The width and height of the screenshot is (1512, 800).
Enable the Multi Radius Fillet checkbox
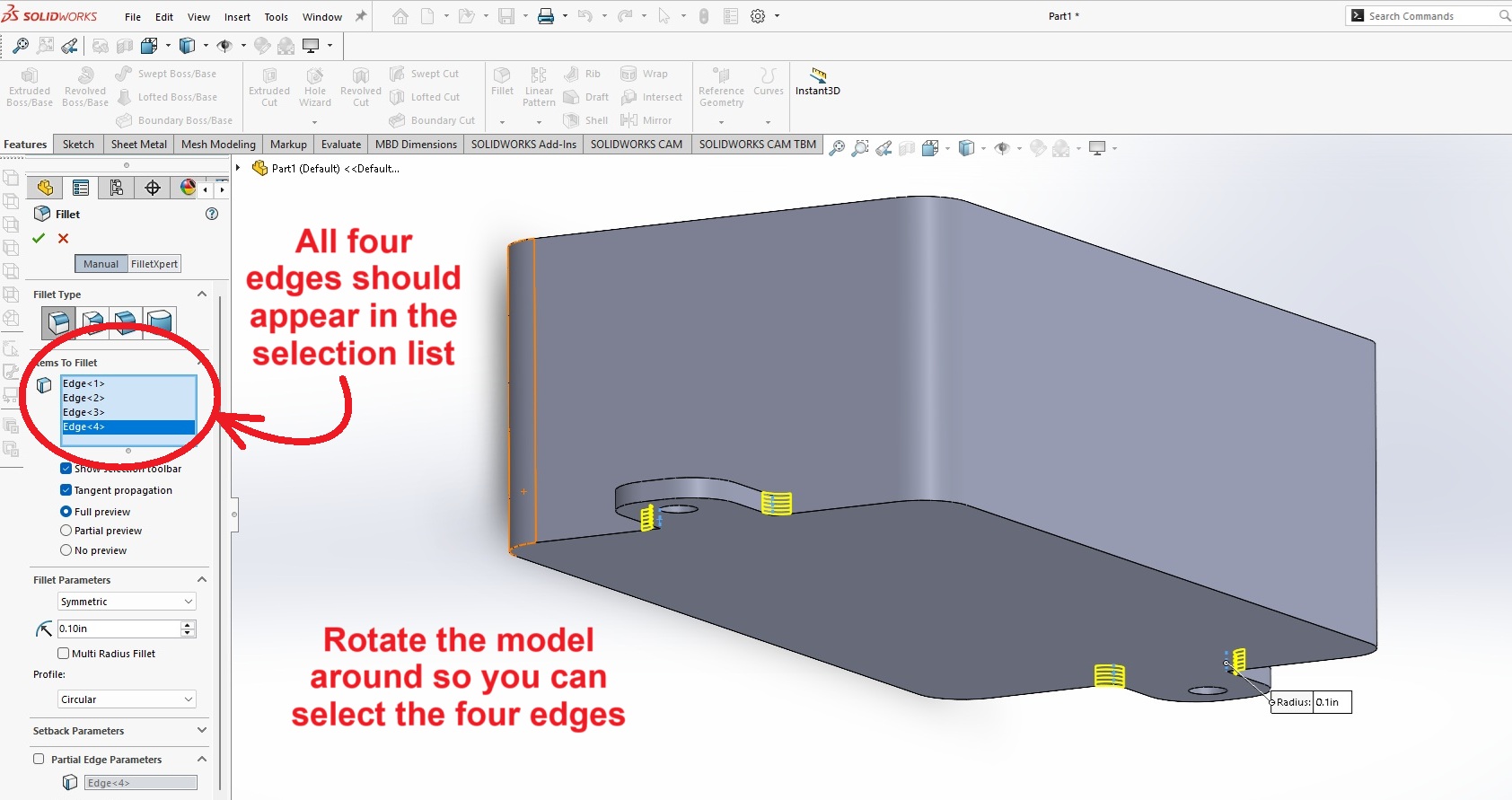click(64, 654)
